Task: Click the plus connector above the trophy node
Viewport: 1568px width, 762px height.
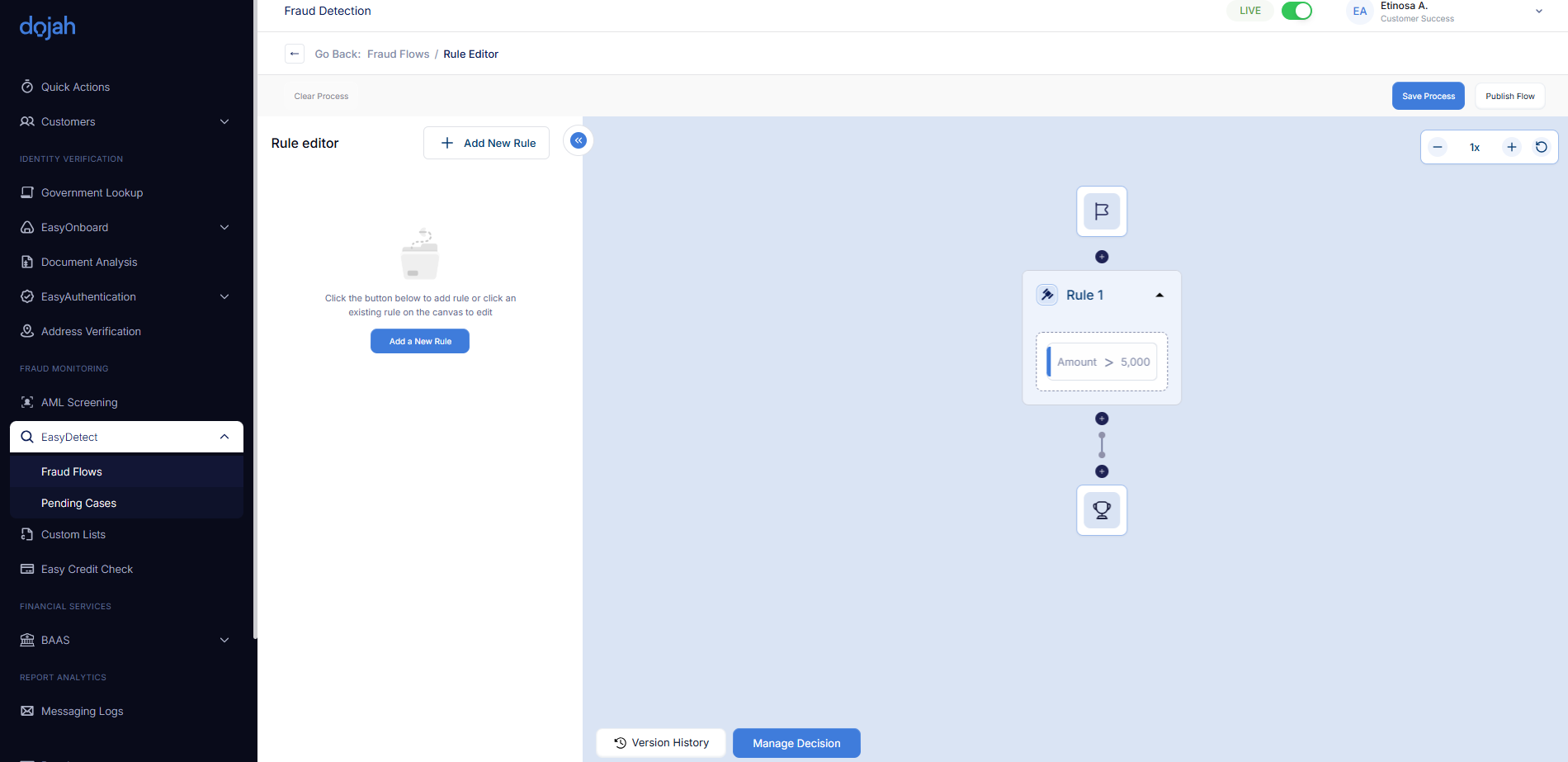Action: [1102, 471]
